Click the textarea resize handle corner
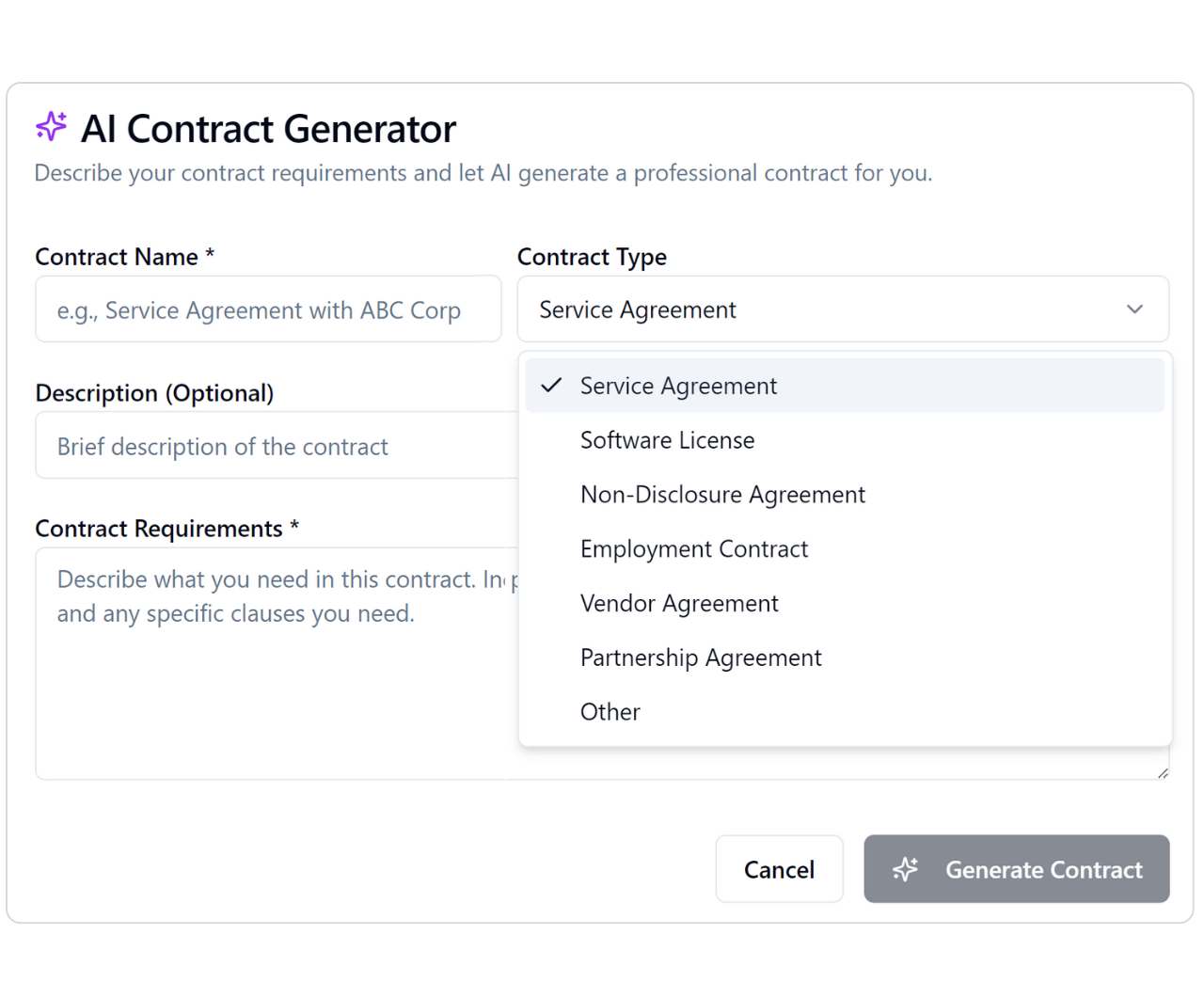1204x982 pixels. pos(1163,773)
